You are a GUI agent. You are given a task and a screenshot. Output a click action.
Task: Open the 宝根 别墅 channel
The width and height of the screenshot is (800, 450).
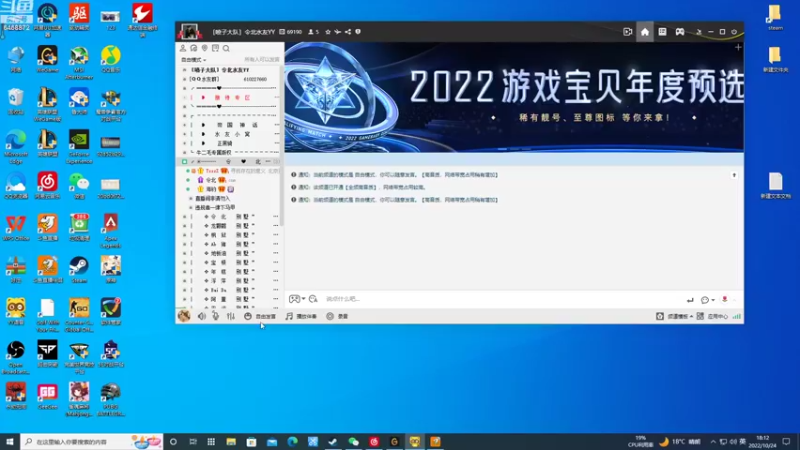pos(230,262)
